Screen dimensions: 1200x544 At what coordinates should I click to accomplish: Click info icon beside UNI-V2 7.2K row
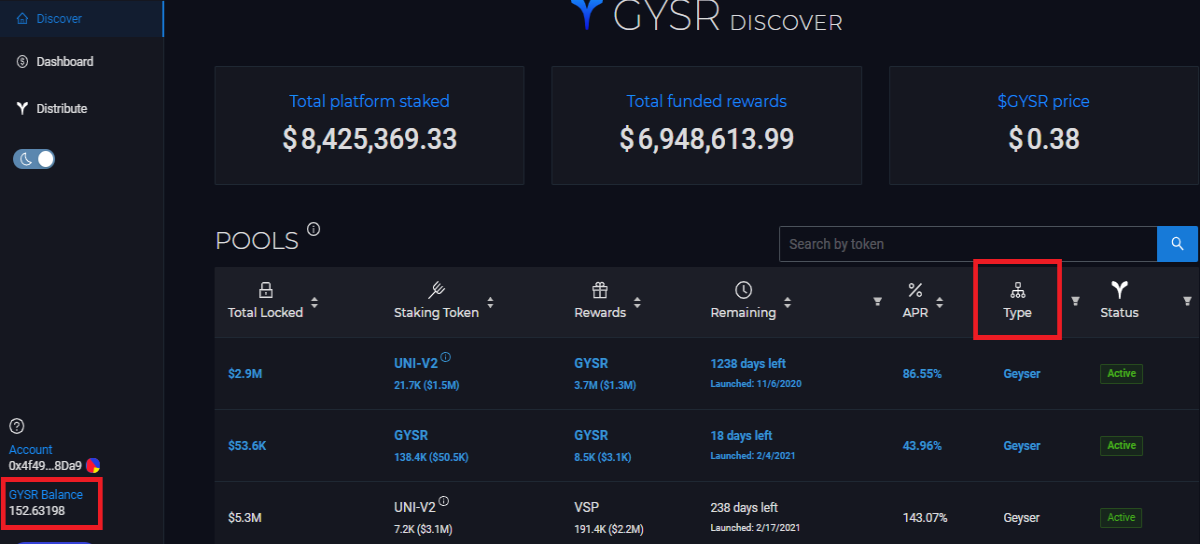coord(444,501)
